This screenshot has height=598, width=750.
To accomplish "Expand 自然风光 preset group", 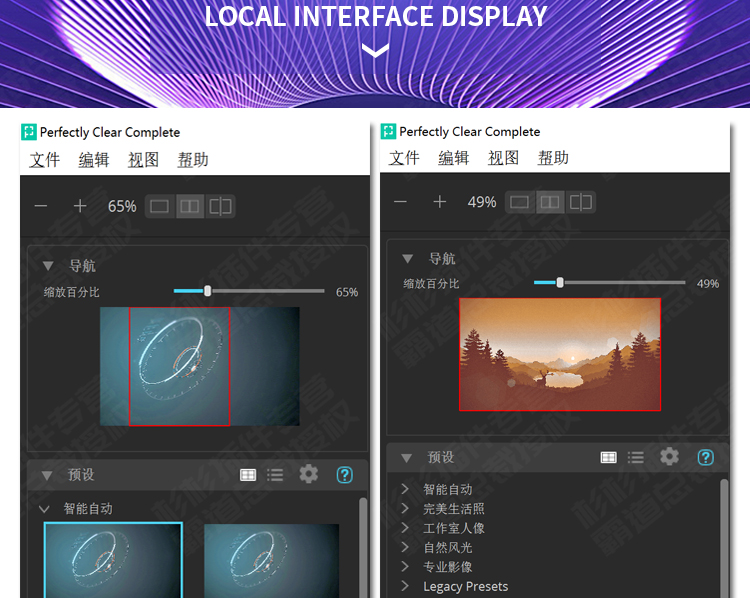I will pos(405,547).
